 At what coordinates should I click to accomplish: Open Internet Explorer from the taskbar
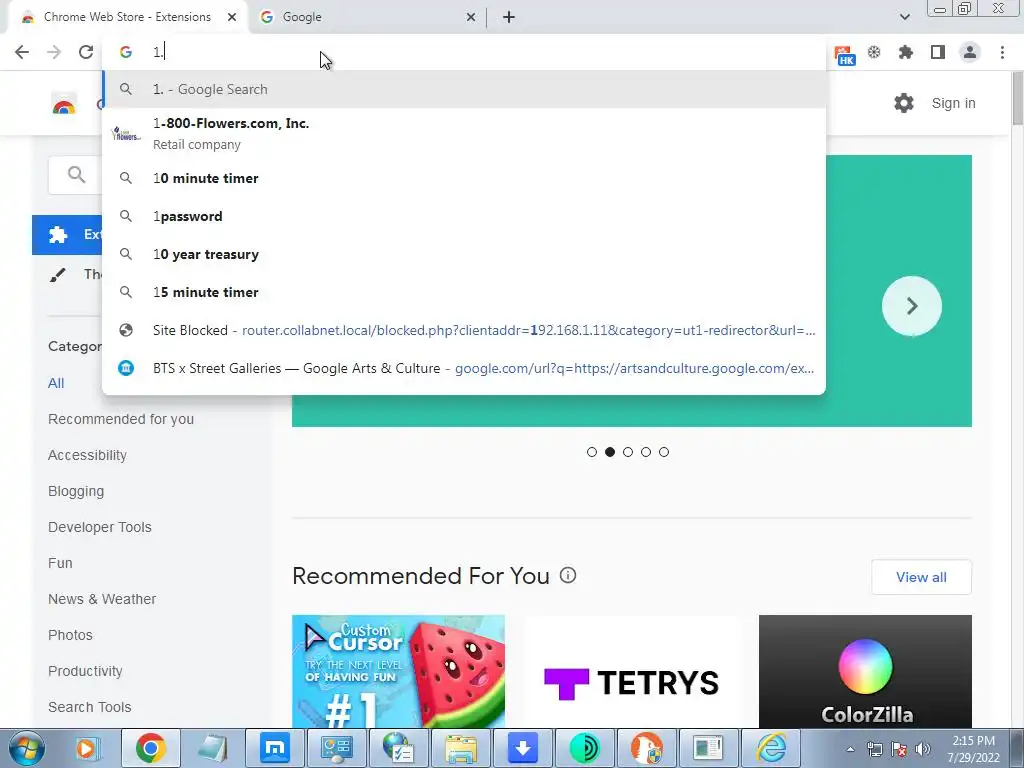click(771, 748)
